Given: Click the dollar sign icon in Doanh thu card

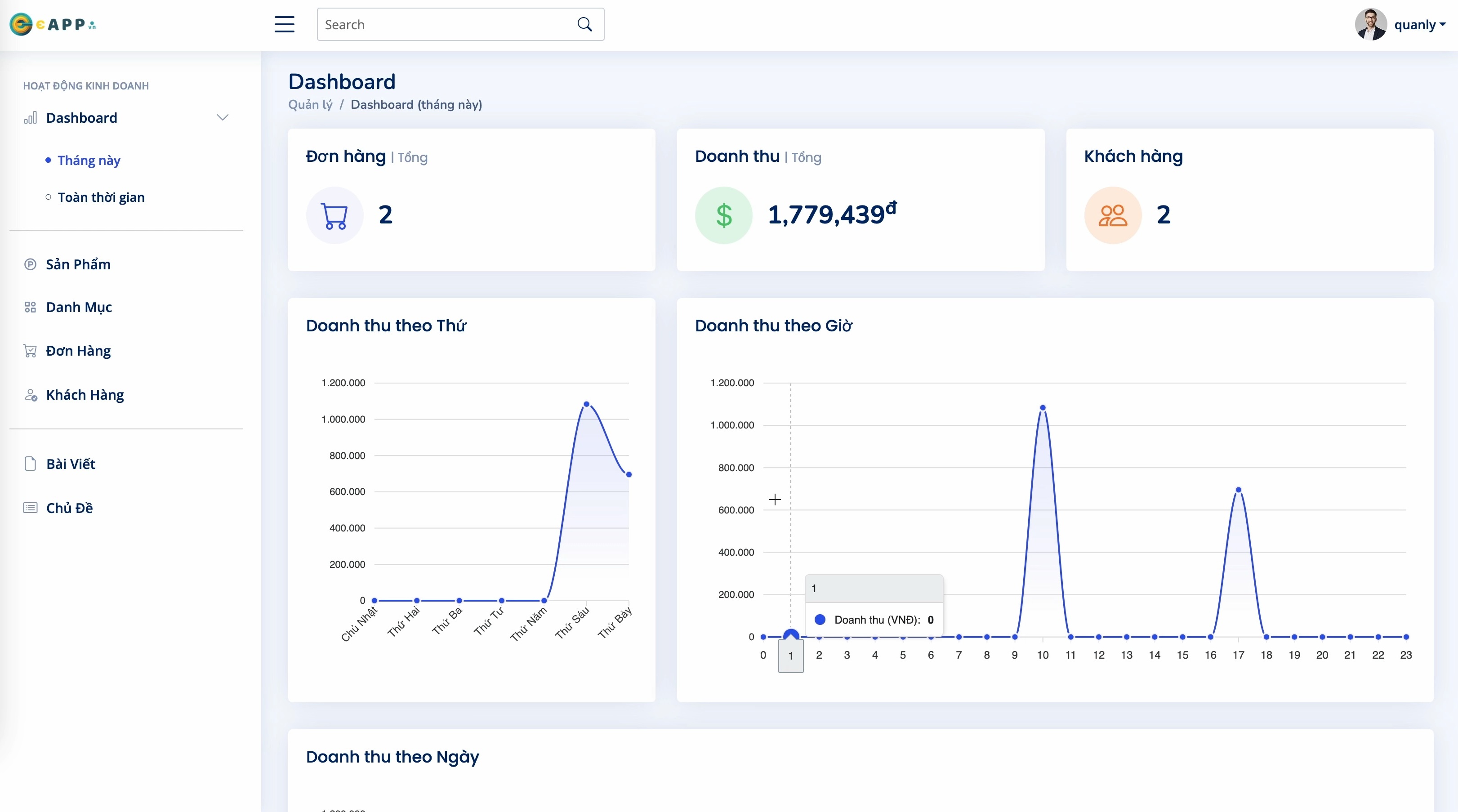Looking at the screenshot, I should tap(723, 216).
